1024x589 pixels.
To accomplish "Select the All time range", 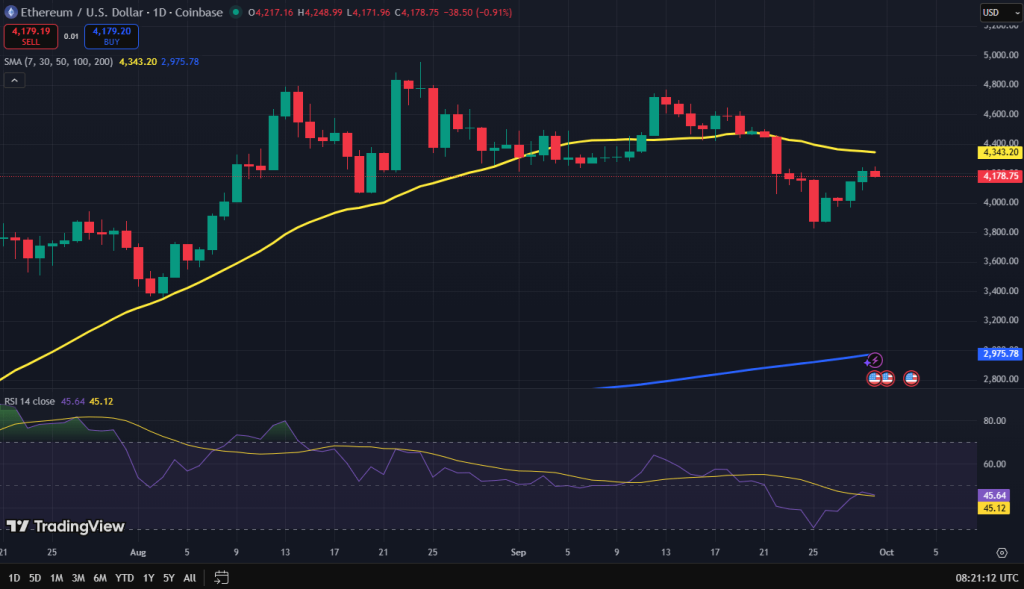I will point(189,578).
